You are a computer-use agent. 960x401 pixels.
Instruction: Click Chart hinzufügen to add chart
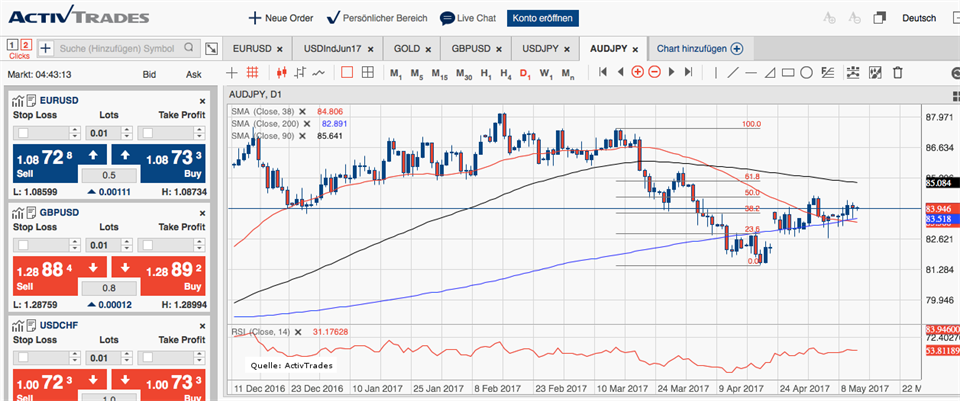(700, 48)
